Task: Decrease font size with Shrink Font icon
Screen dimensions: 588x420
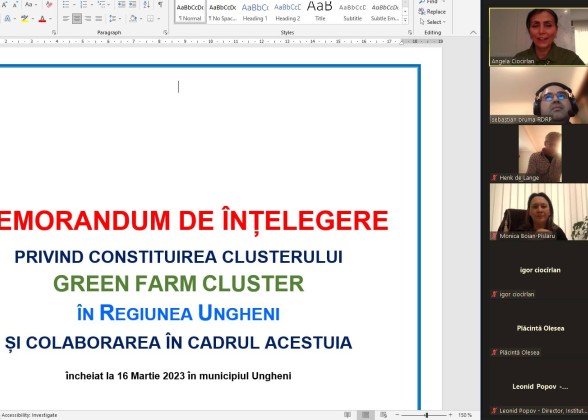Action: coord(16,5)
